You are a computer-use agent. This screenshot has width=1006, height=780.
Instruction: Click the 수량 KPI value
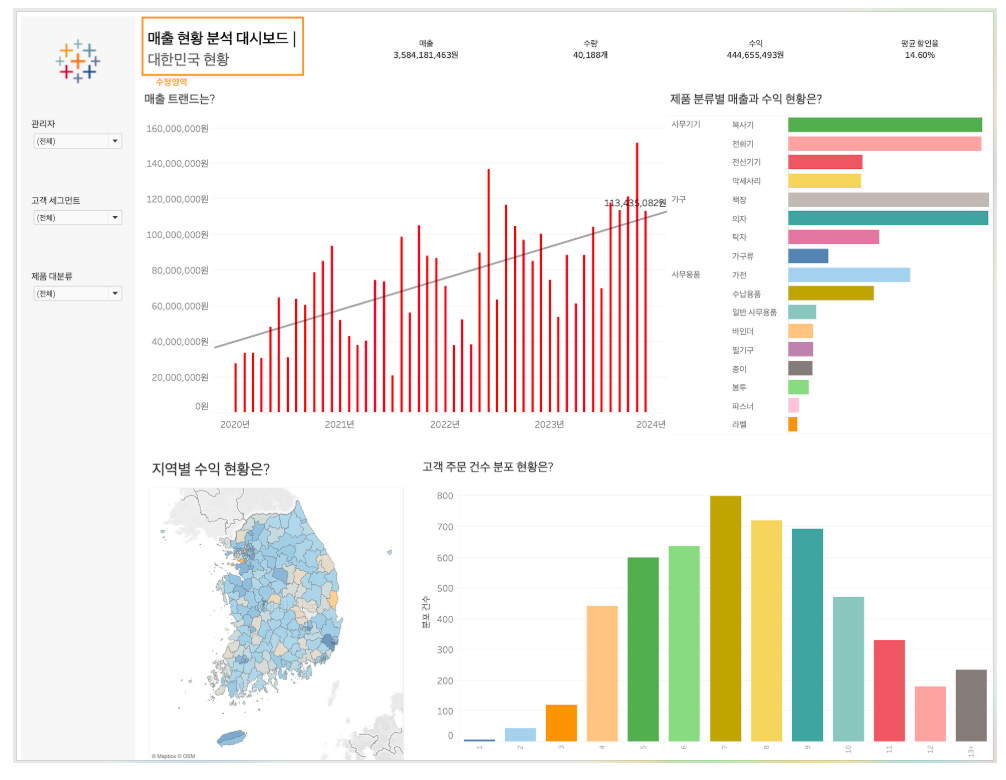click(590, 55)
